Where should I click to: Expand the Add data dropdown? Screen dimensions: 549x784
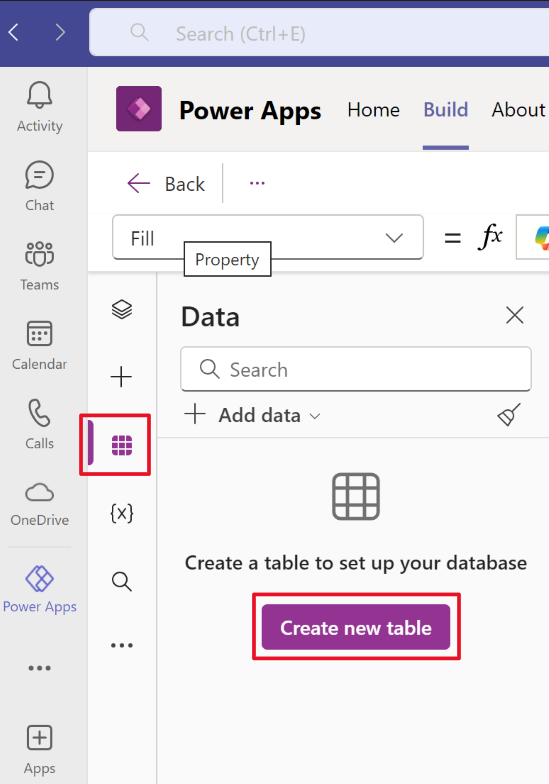click(x=252, y=415)
